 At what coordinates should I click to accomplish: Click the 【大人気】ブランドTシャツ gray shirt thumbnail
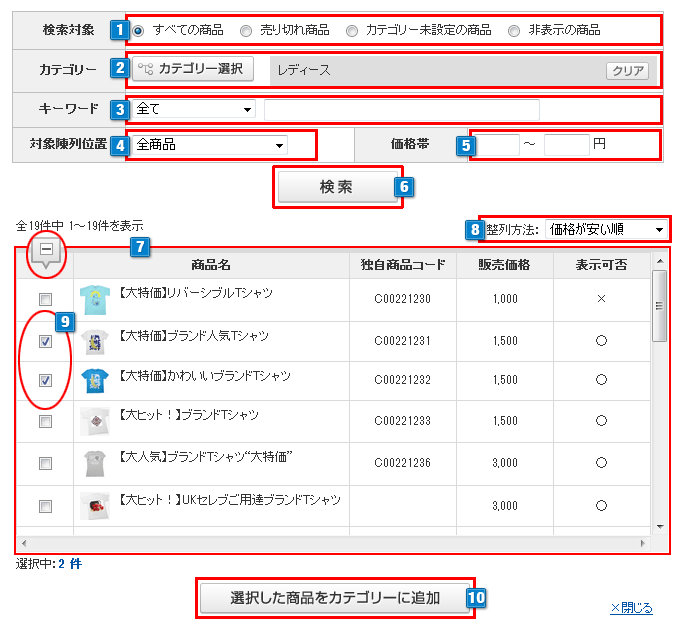[x=94, y=463]
